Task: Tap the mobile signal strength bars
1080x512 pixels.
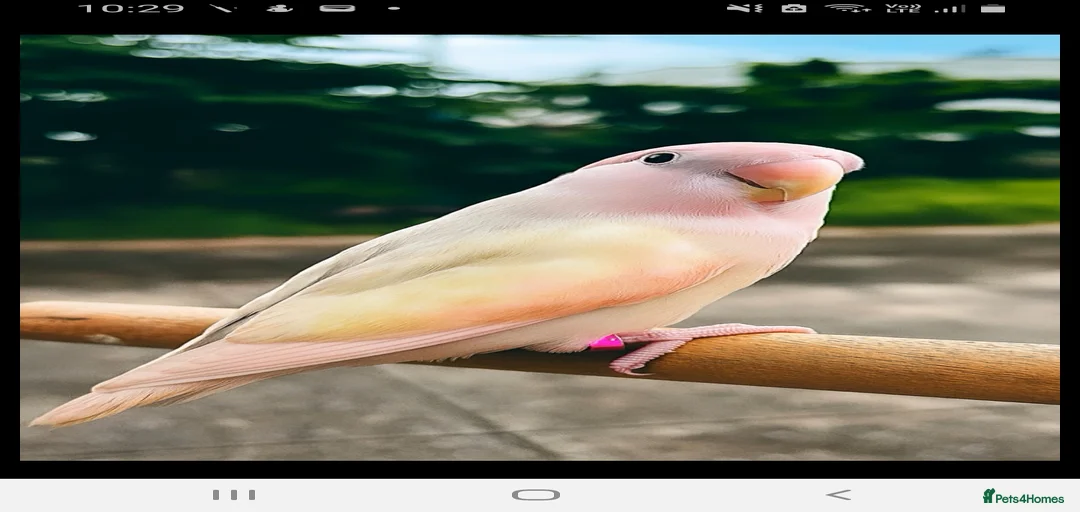Action: pyautogui.click(x=949, y=8)
